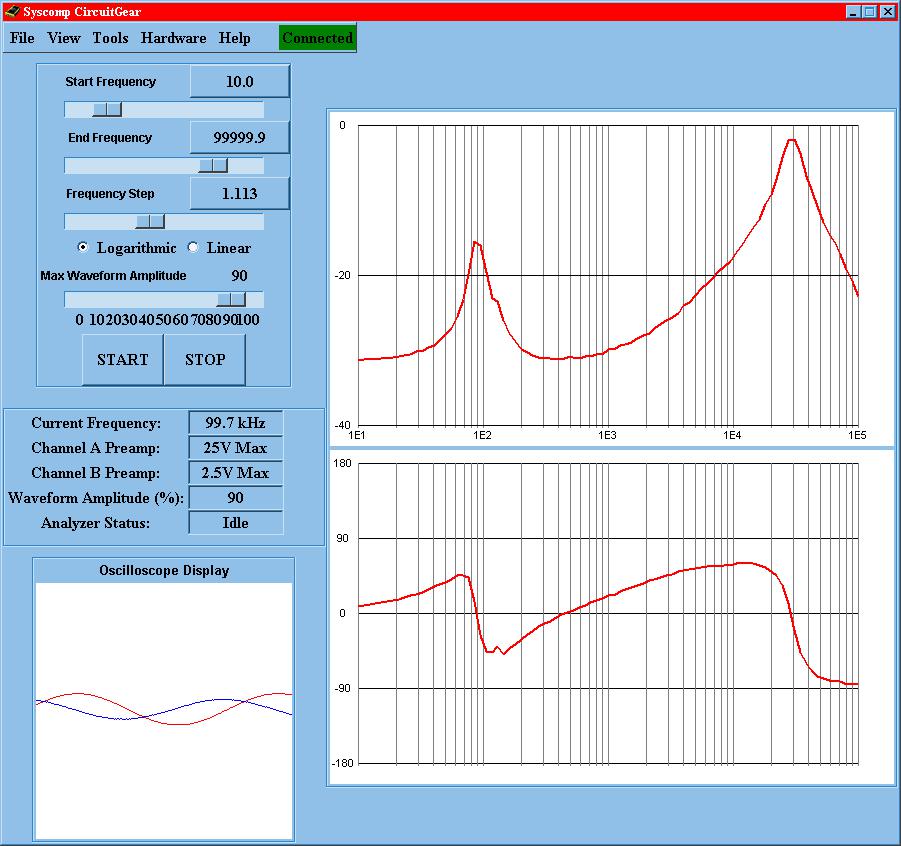
Task: Click the Syscomp CircuitGear title bar icon
Action: (x=11, y=12)
